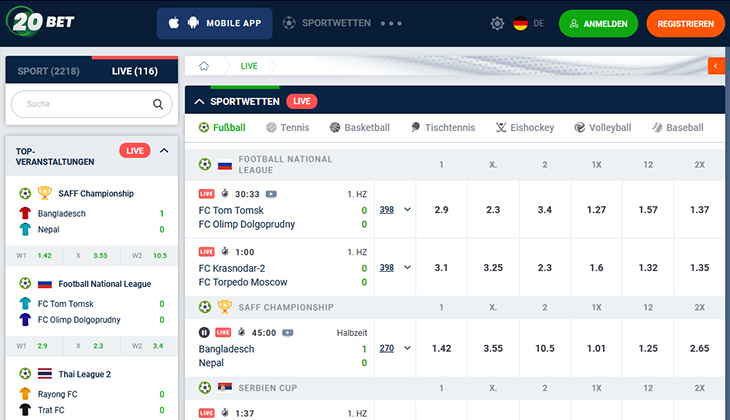This screenshot has width=730, height=420.
Task: Click Russian flag in Football National League header
Action: coord(225,165)
